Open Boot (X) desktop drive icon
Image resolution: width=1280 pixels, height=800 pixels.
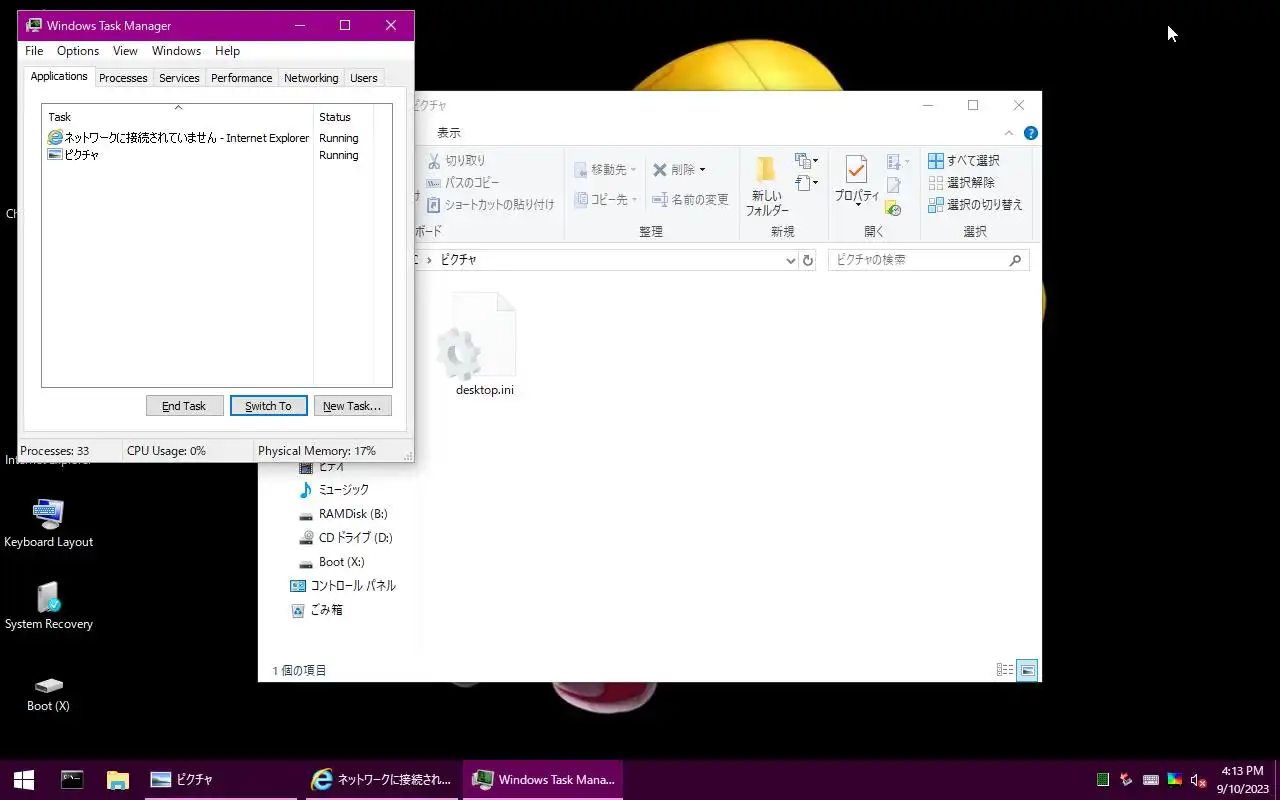pyautogui.click(x=48, y=693)
